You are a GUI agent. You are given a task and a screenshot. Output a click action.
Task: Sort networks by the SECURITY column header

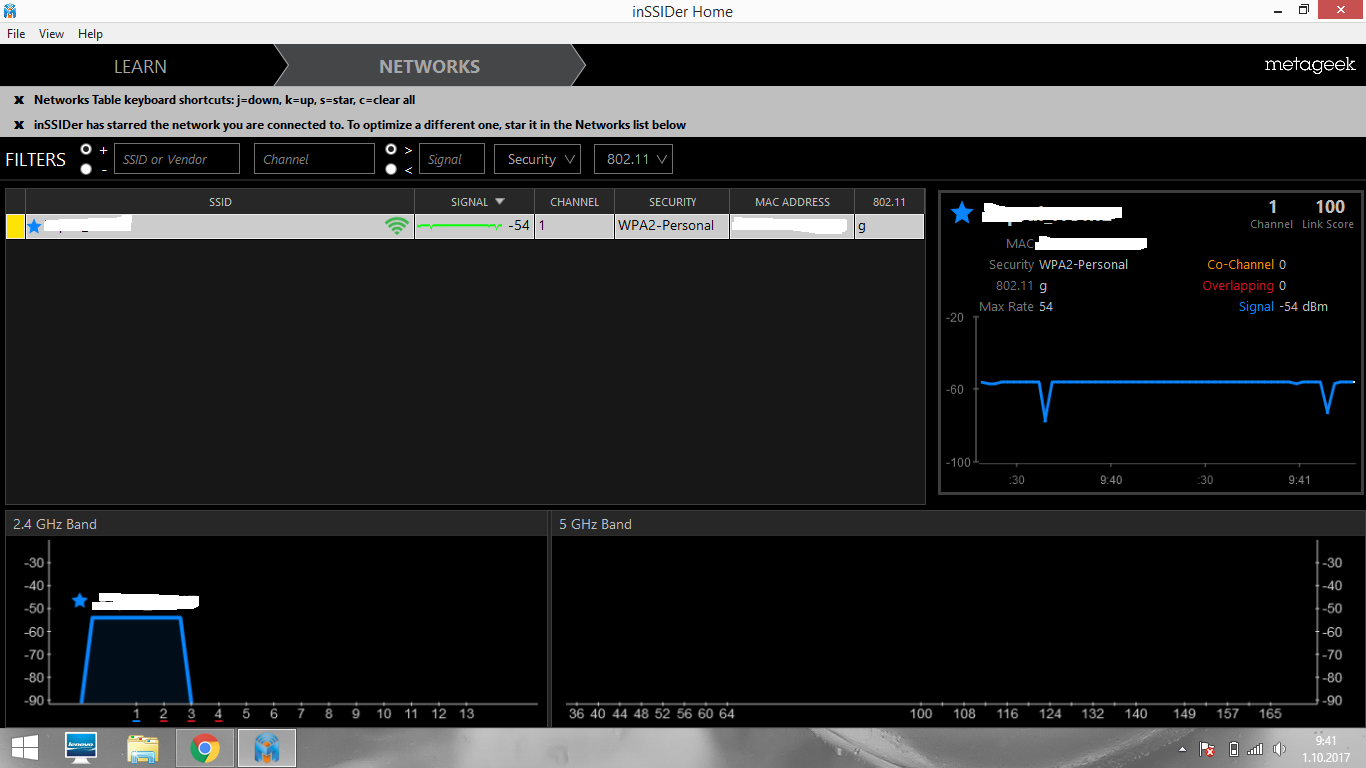tap(672, 201)
